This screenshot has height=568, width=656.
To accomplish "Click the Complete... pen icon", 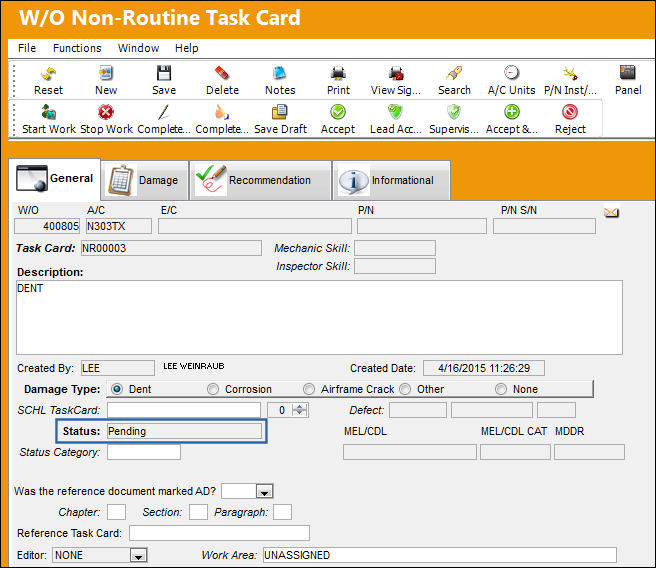I will pyautogui.click(x=164, y=112).
